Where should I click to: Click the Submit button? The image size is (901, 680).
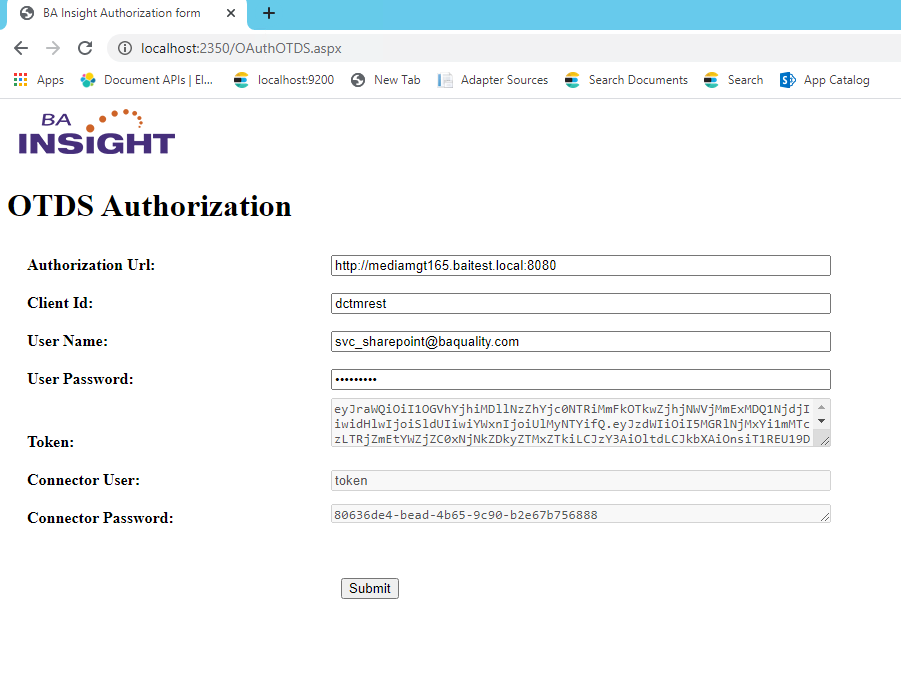tap(369, 589)
